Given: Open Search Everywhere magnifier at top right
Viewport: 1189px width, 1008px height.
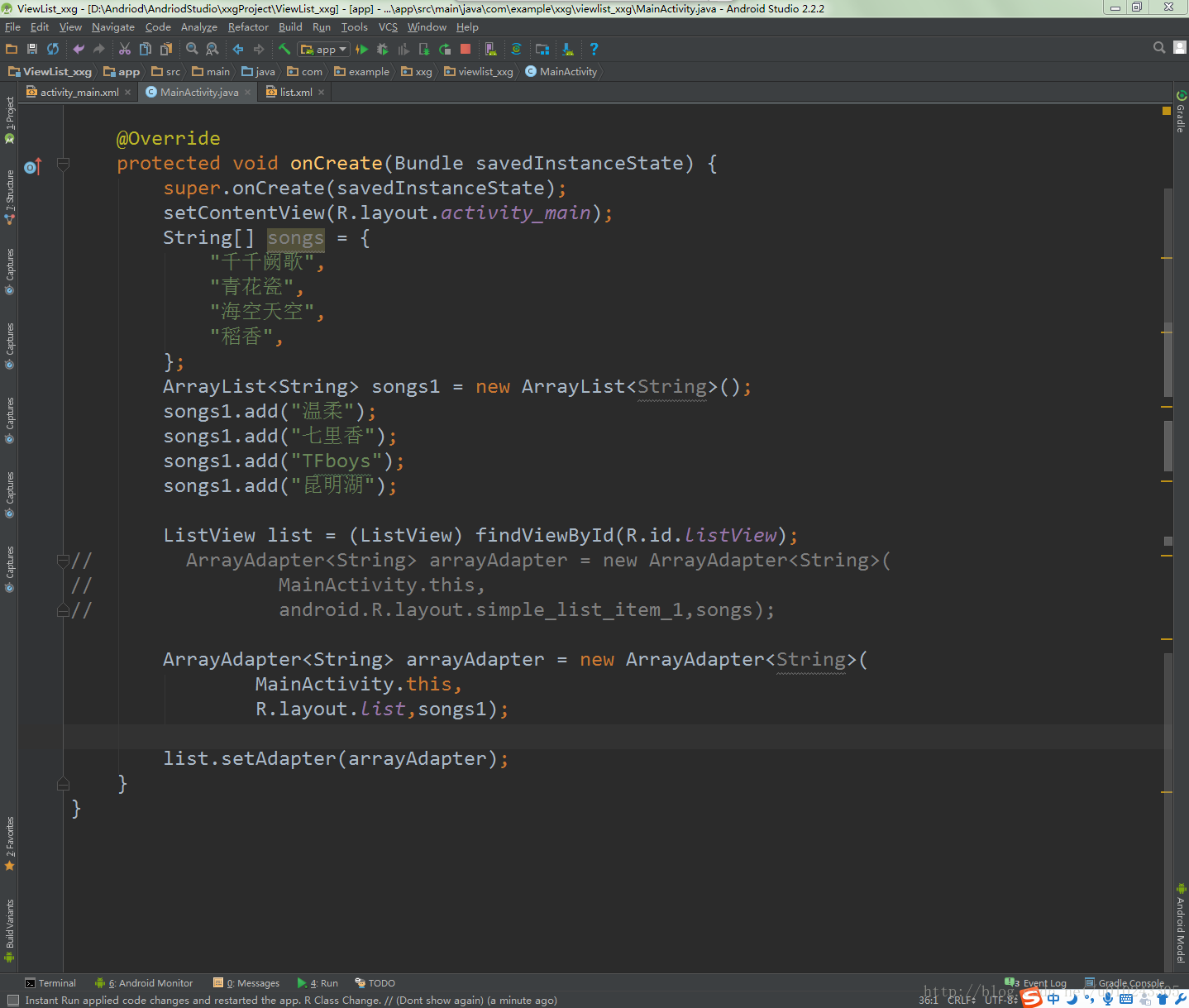Looking at the screenshot, I should (x=1159, y=48).
